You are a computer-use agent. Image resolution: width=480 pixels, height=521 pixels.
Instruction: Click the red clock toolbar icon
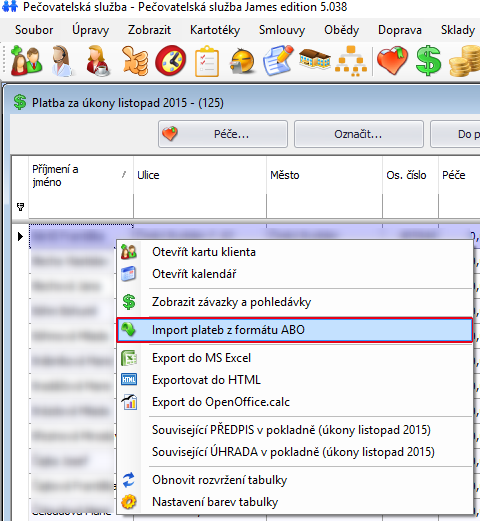coord(171,61)
